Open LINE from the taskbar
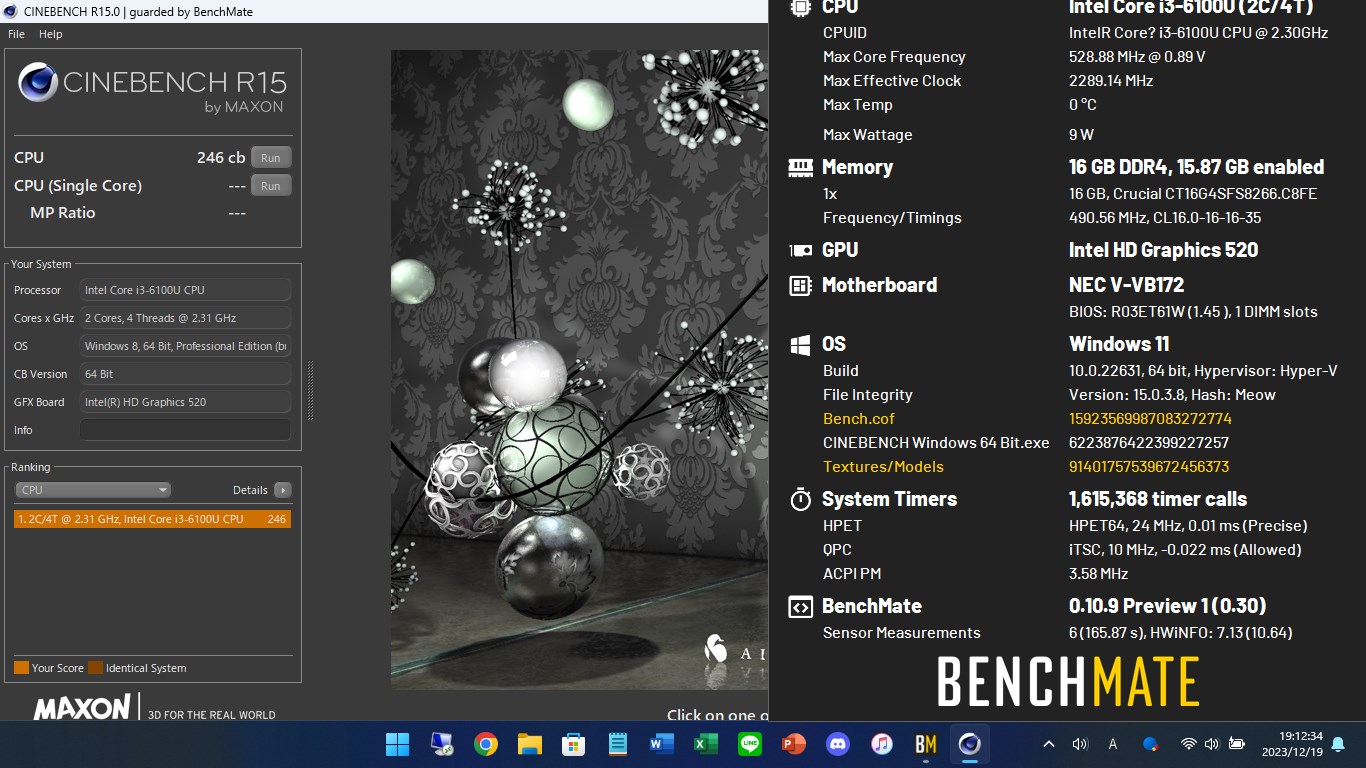Viewport: 1366px width, 768px height. pos(749,744)
